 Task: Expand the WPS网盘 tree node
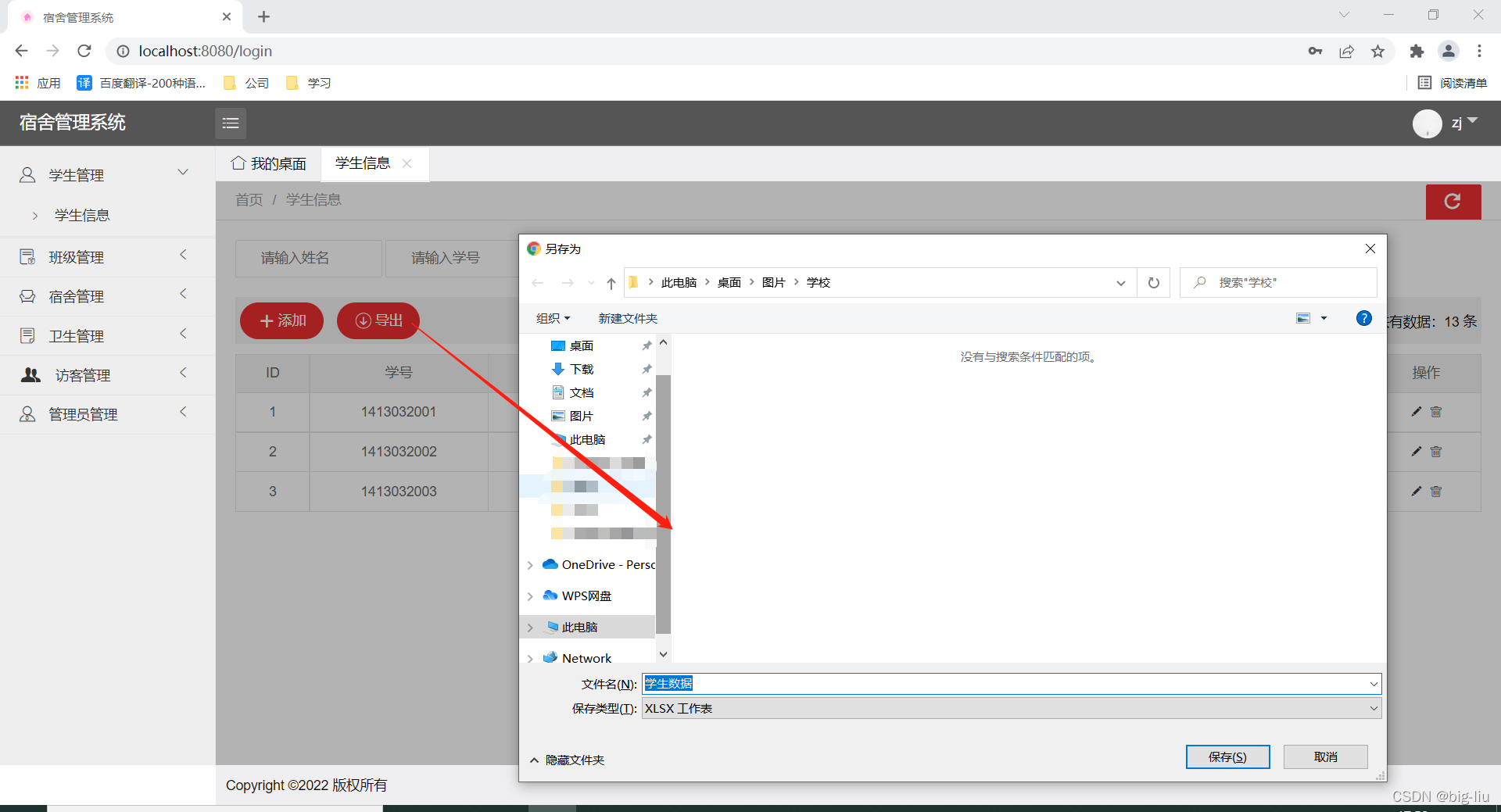530,596
